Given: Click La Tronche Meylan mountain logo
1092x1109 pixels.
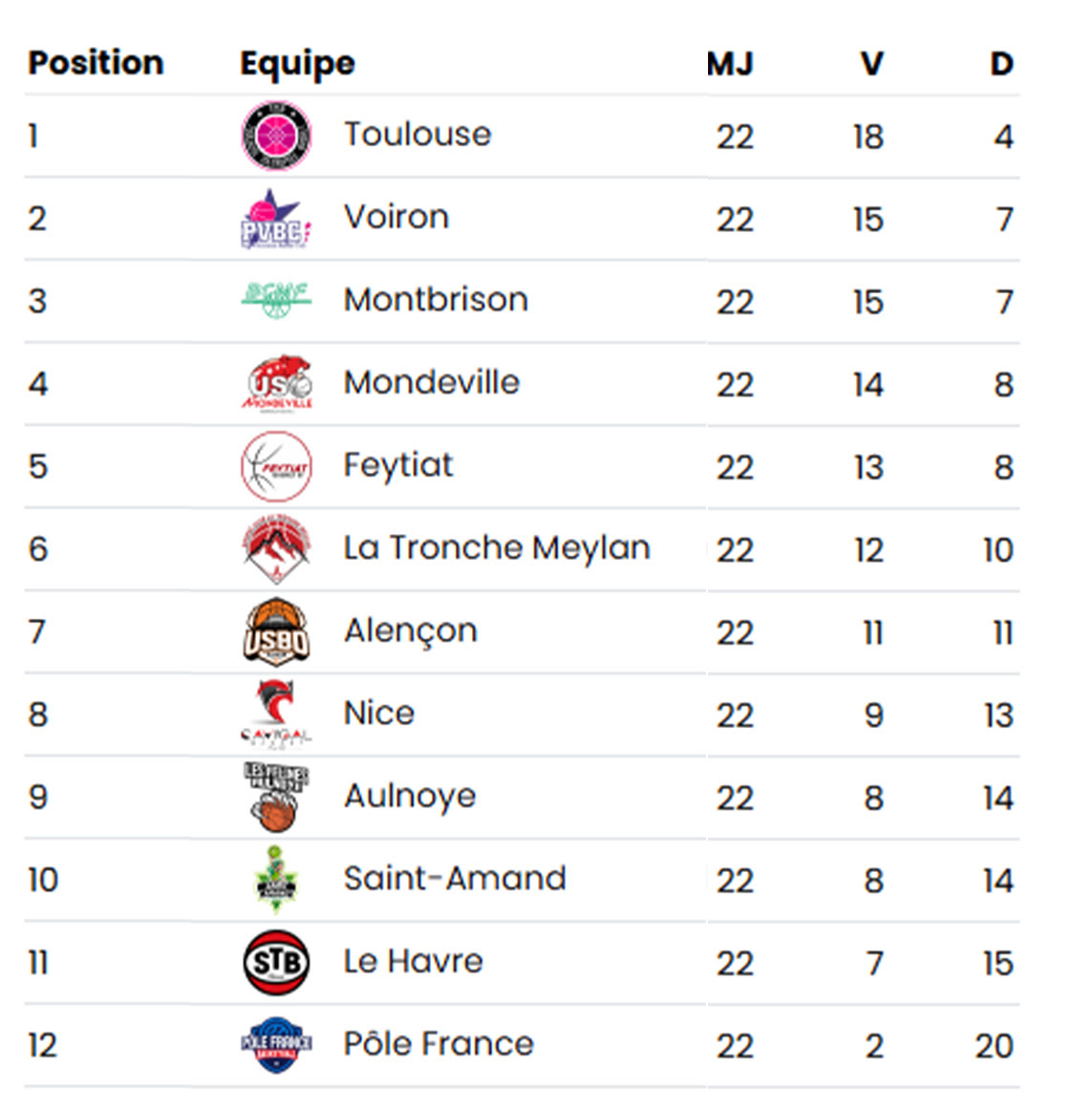Looking at the screenshot, I should (x=276, y=548).
